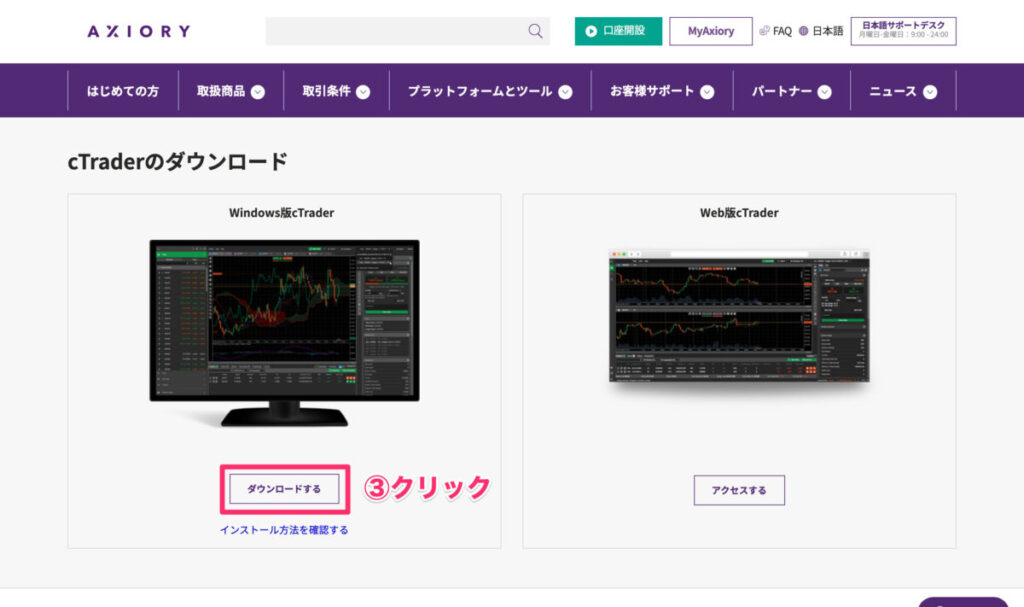The image size is (1024, 607).
Task: Click the search magnifier icon
Action: [x=536, y=31]
